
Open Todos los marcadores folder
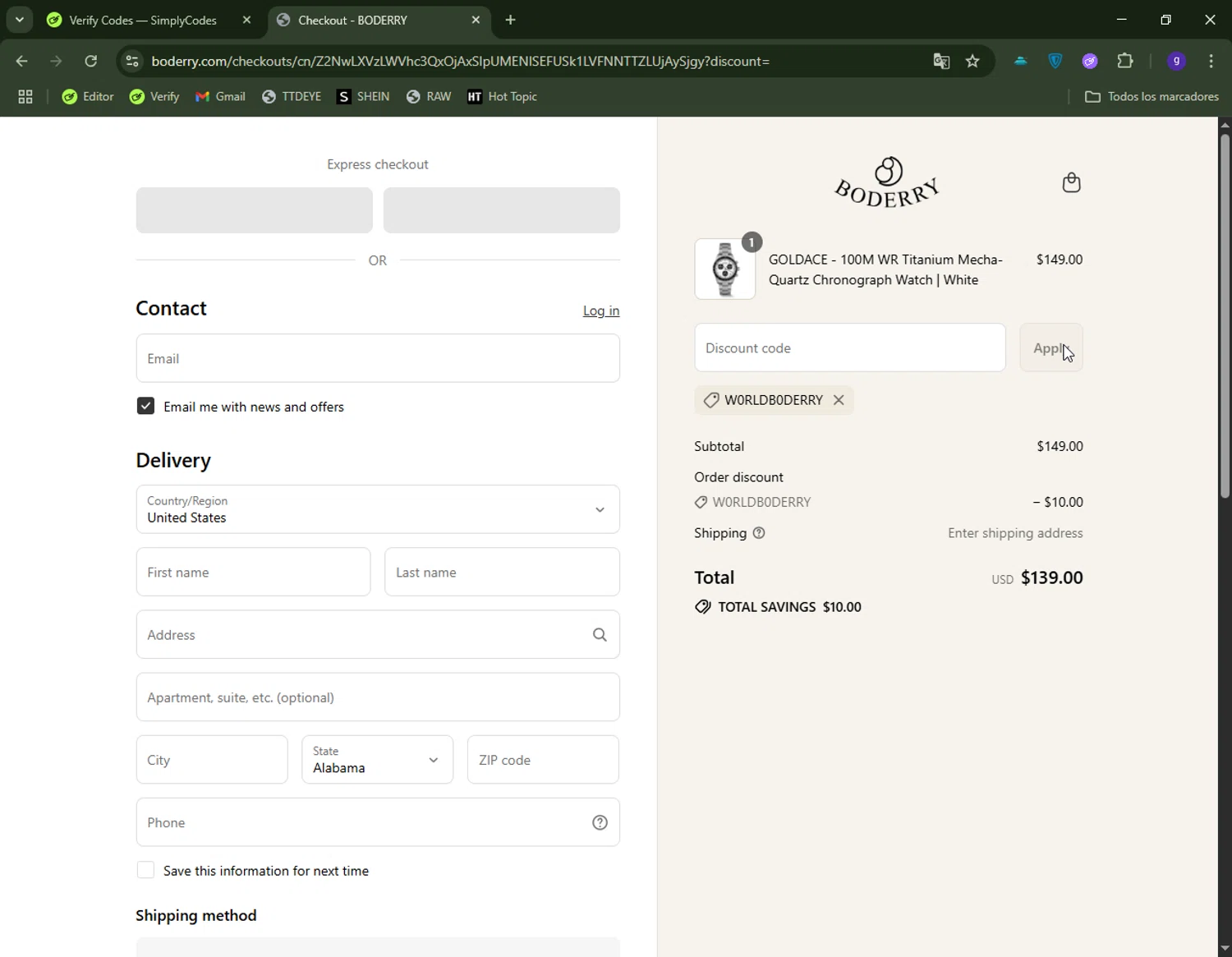click(x=1152, y=96)
